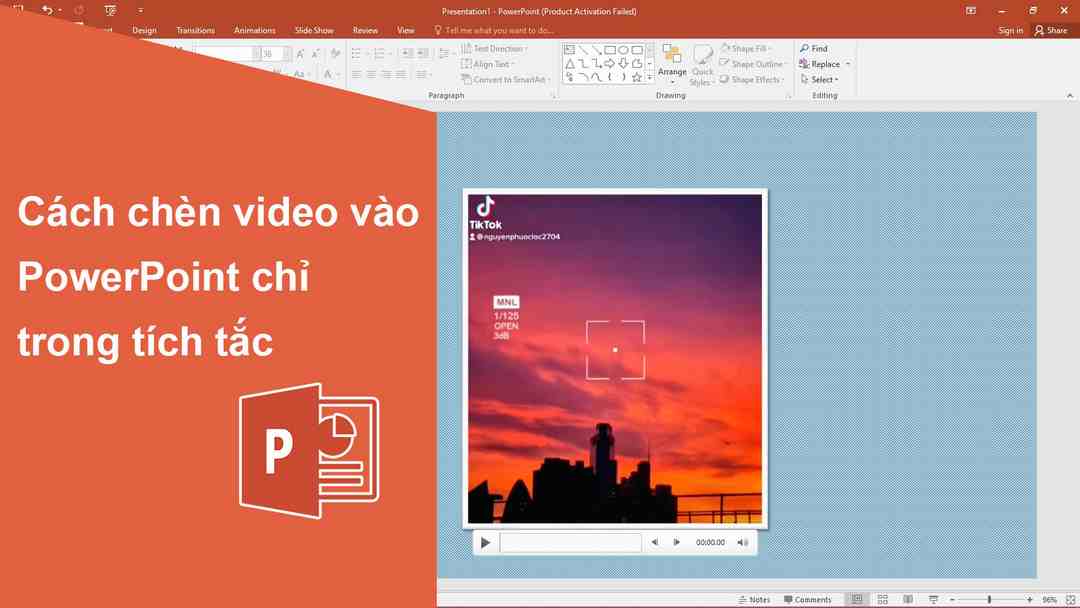1080x608 pixels.
Task: Open the font size dropdown
Action: 287,54
